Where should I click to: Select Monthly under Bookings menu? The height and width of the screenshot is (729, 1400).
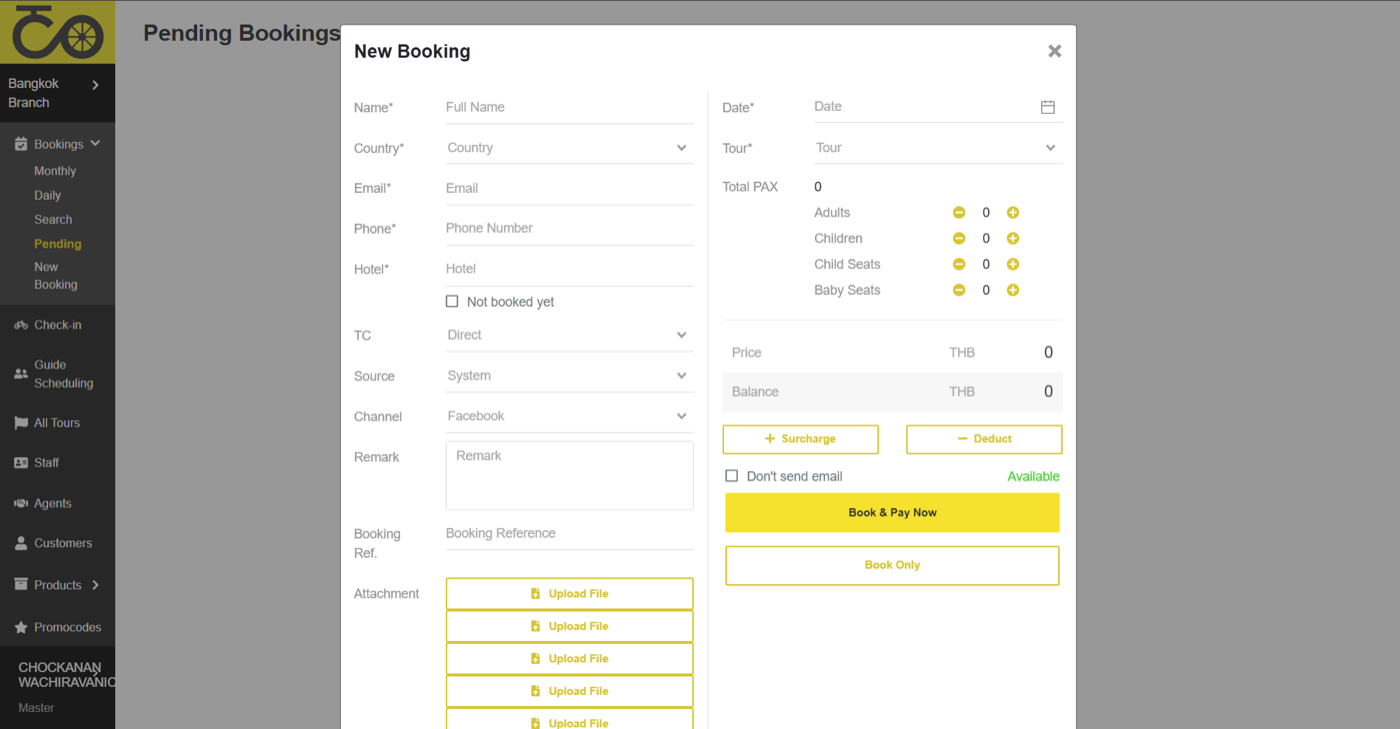(55, 171)
